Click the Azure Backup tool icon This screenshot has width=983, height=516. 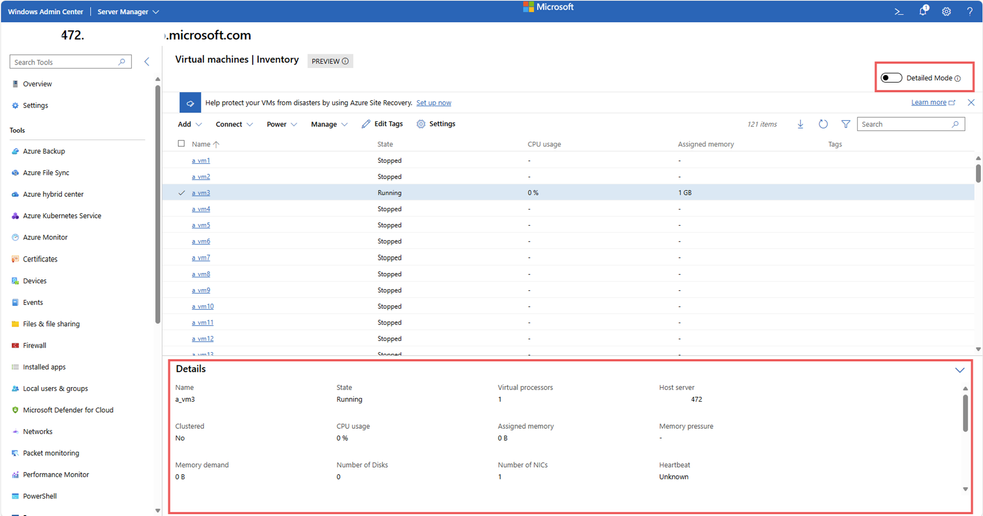(x=15, y=151)
